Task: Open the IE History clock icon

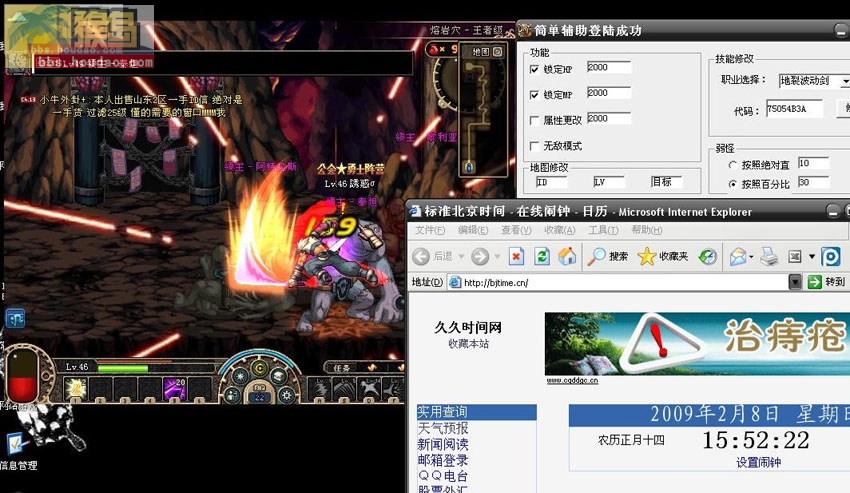Action: pyautogui.click(x=707, y=256)
